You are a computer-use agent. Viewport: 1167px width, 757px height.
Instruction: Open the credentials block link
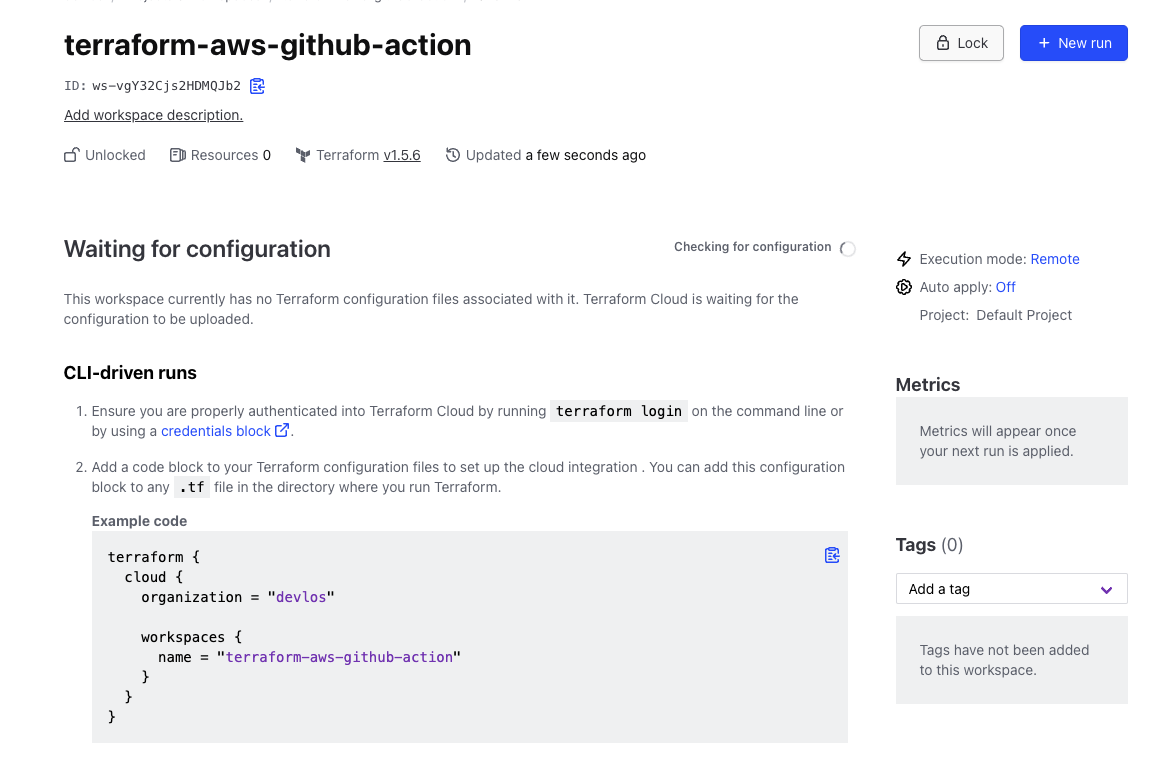[216, 432]
